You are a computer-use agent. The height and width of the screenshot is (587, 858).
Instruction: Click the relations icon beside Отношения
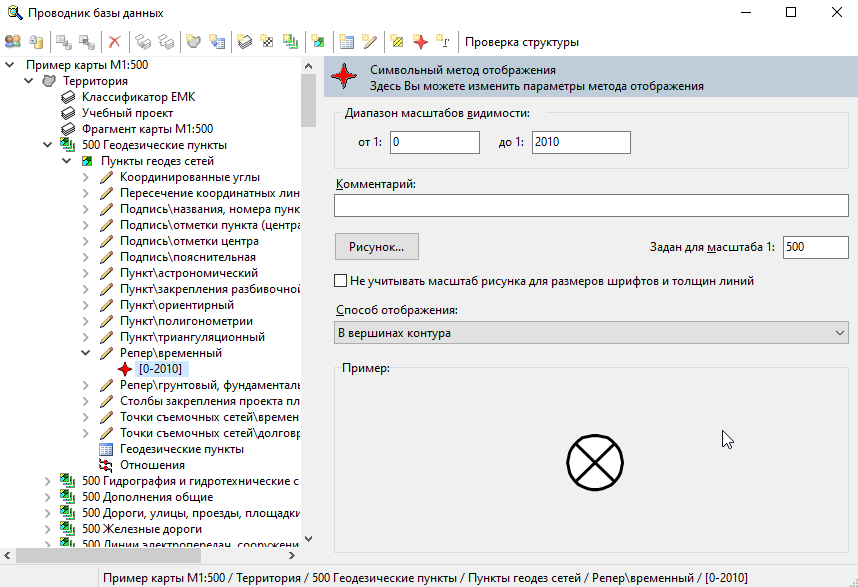click(x=106, y=466)
